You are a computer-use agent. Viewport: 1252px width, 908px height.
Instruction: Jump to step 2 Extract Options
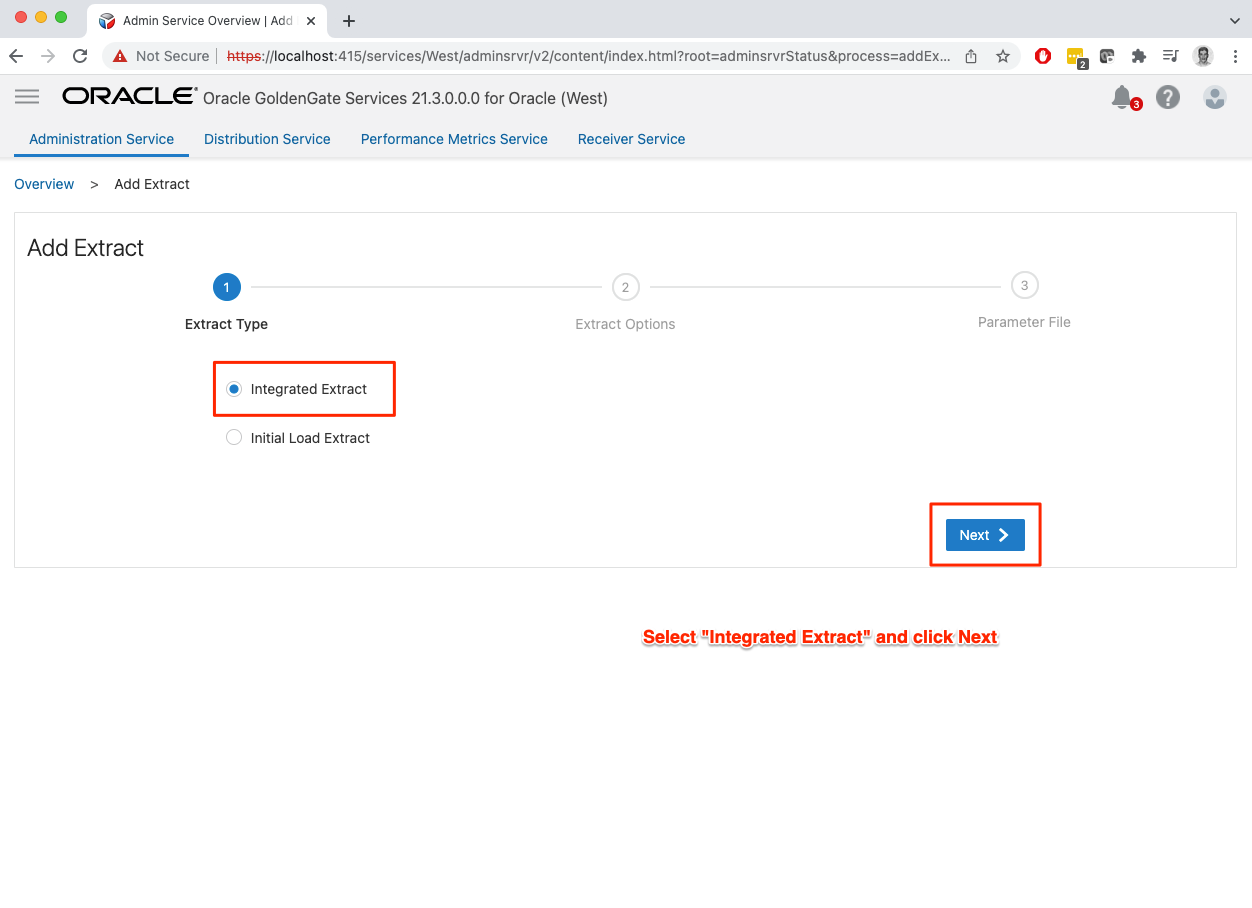click(x=625, y=288)
